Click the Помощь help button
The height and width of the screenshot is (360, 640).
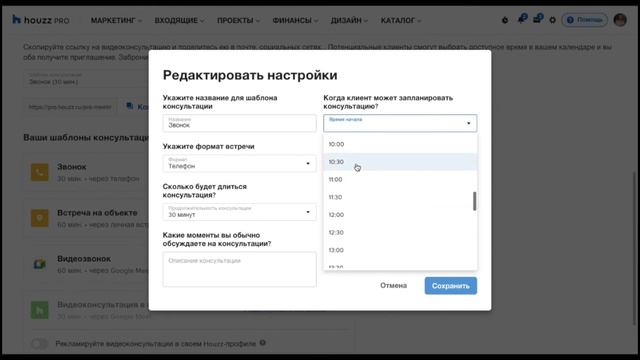584,20
